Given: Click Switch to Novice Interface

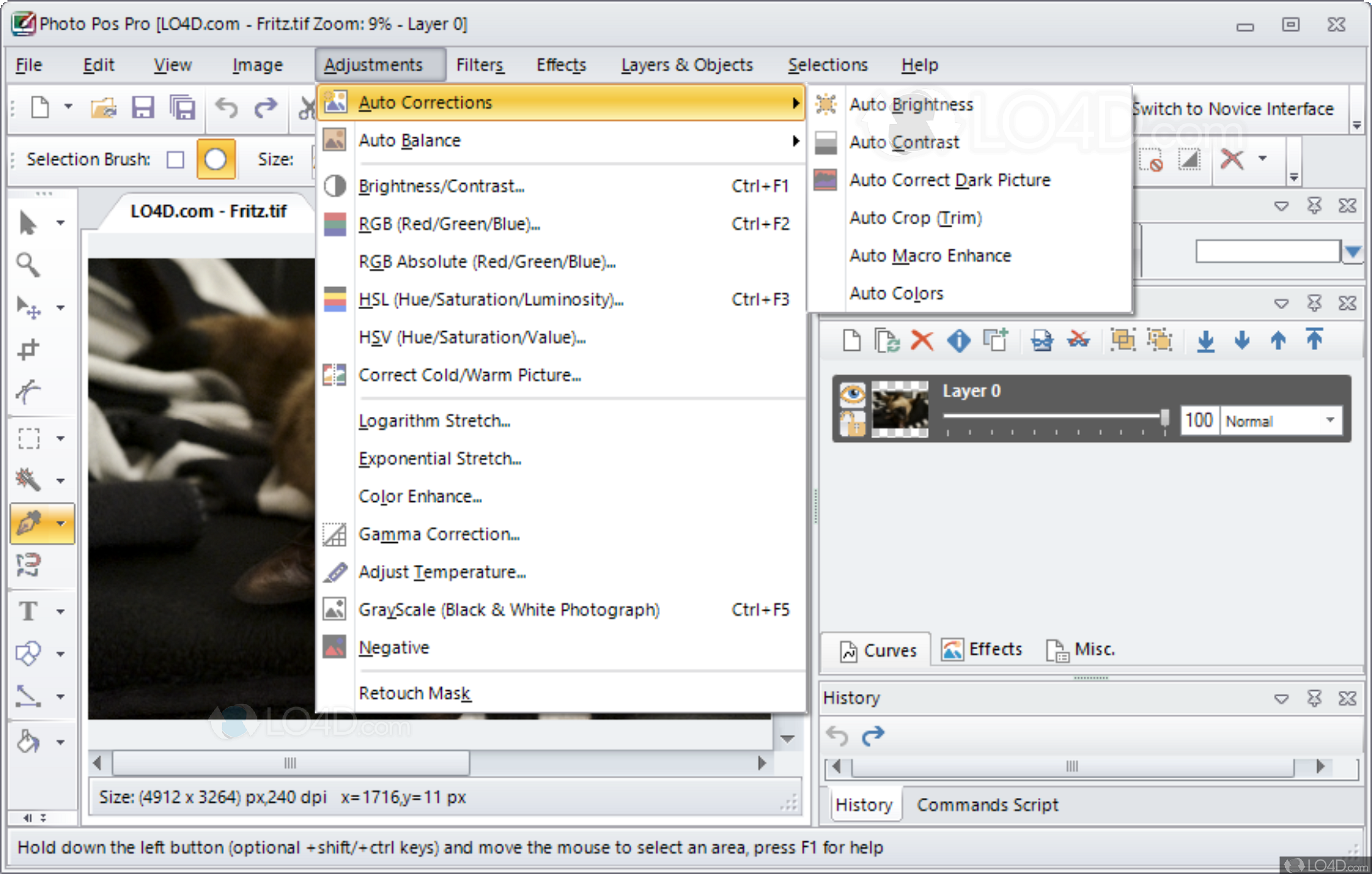Looking at the screenshot, I should [x=1235, y=108].
